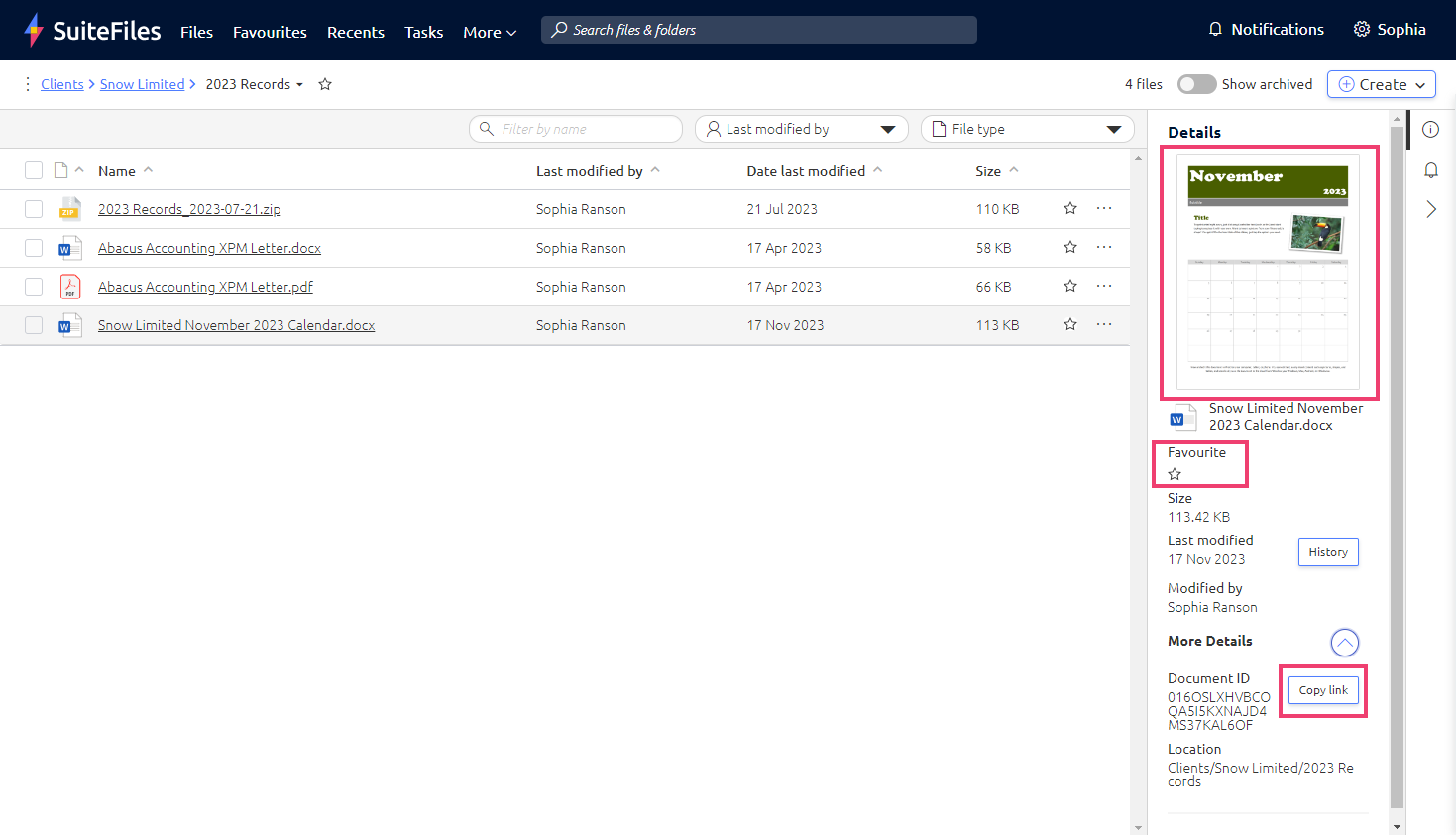Star the Abacus Accounting XPM Letter.docx

click(1069, 247)
